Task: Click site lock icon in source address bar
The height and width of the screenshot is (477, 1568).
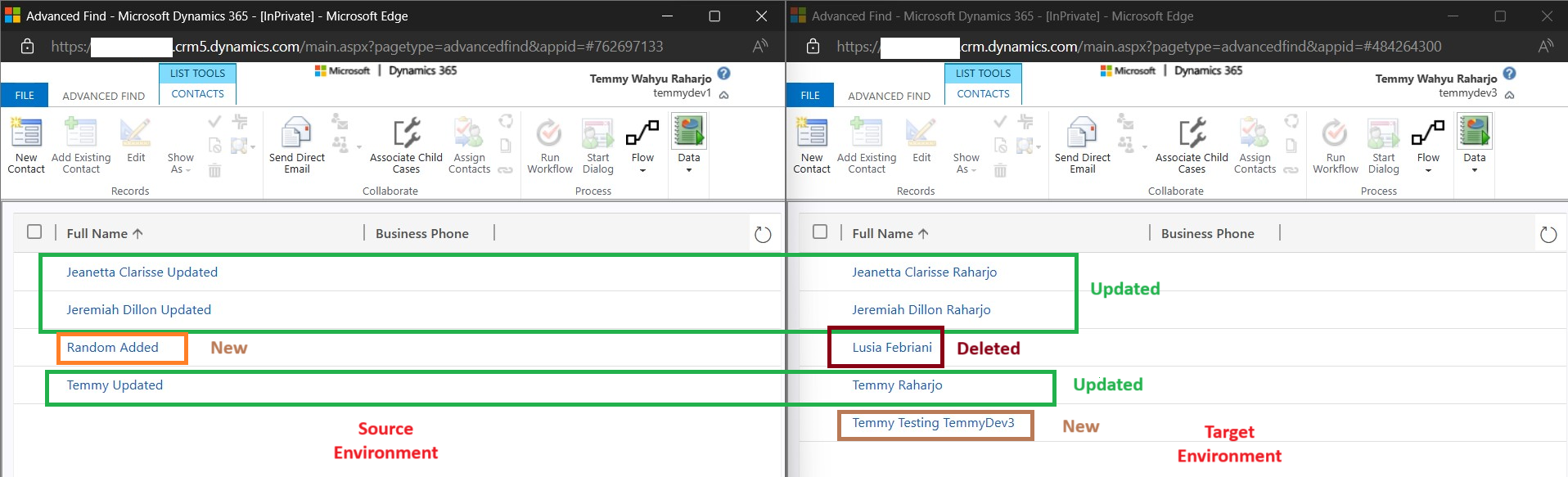Action: [x=27, y=47]
